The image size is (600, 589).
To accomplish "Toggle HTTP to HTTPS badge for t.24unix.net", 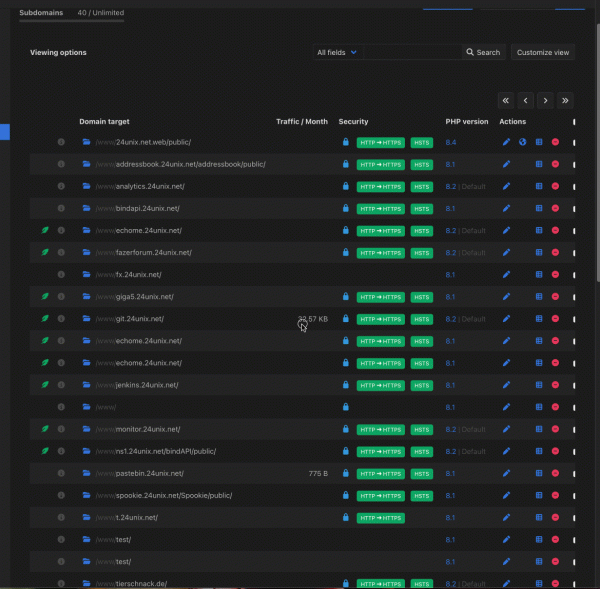I will click(x=380, y=518).
